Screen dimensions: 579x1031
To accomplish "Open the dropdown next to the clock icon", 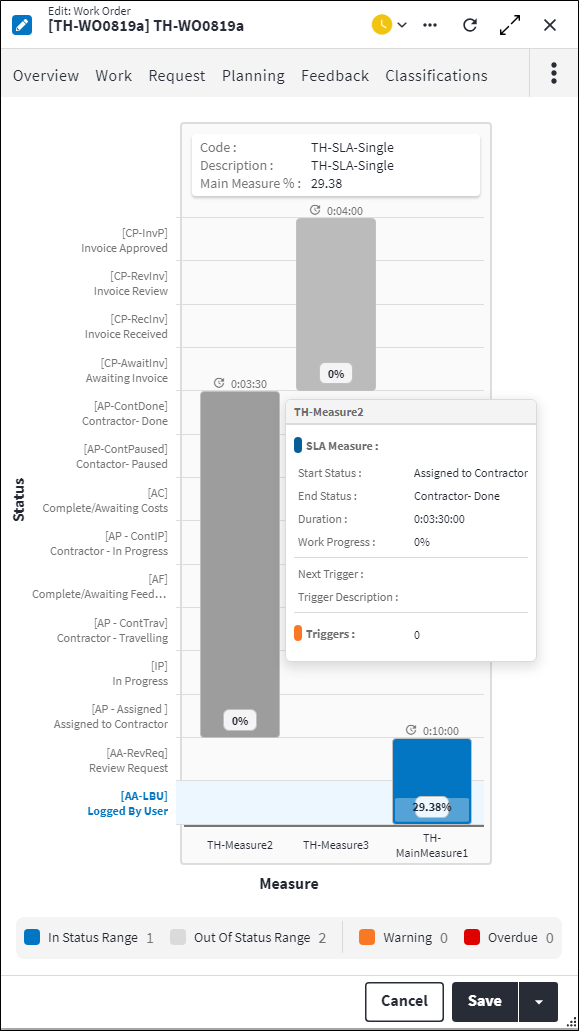I will (x=400, y=25).
